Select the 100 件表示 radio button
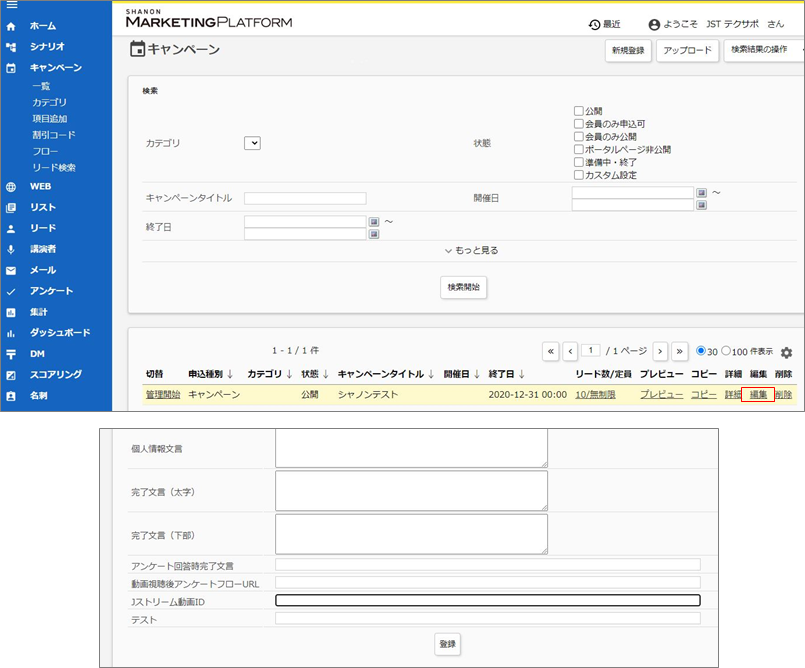Image resolution: width=805 pixels, height=668 pixels. [727, 351]
